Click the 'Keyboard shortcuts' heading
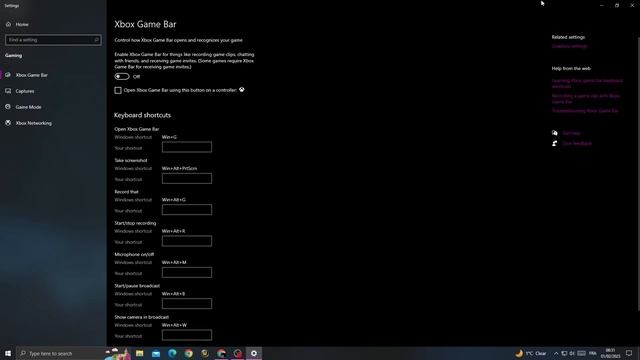The image size is (640, 360). (x=142, y=115)
